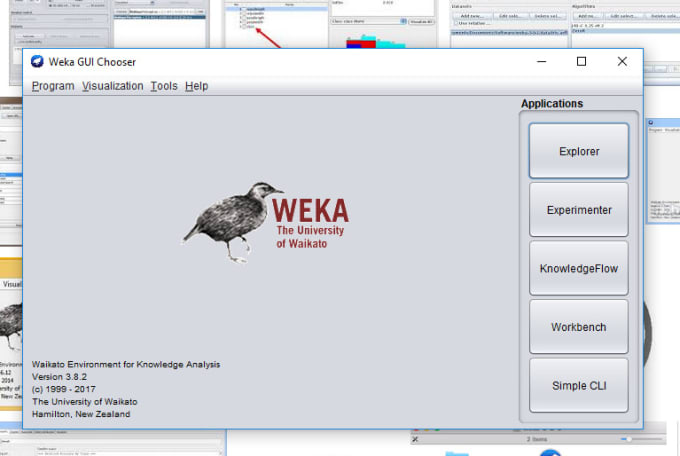Viewport: 680px width, 456px height.
Task: Click the 'Waikato Environment for Knowledge Analysis' text
Action: pos(126,364)
